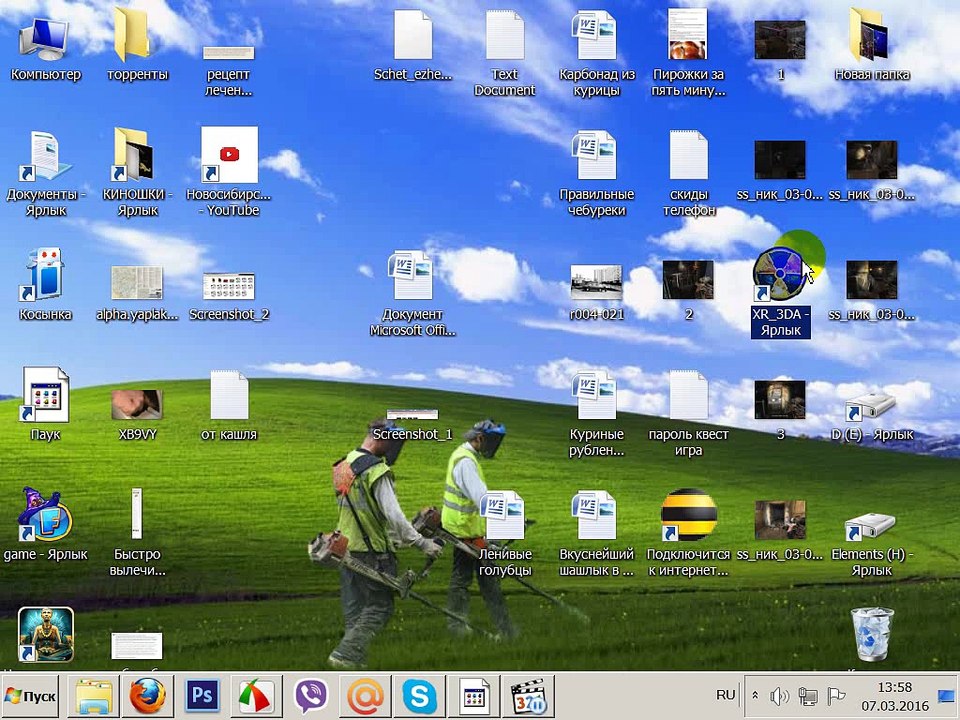Select the торренты folder

(137, 45)
